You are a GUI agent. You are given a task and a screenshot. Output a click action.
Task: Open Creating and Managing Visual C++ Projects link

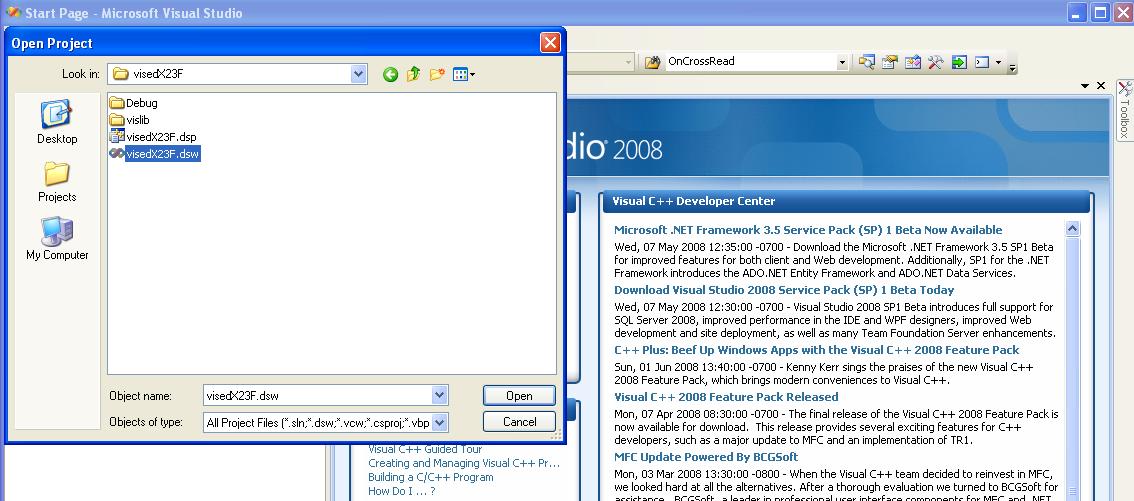(464, 463)
